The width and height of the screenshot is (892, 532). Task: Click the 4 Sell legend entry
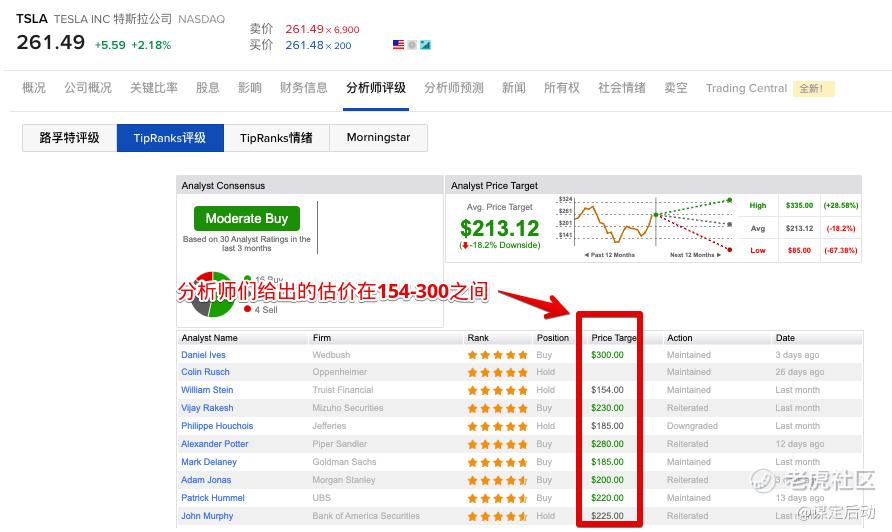(261, 310)
